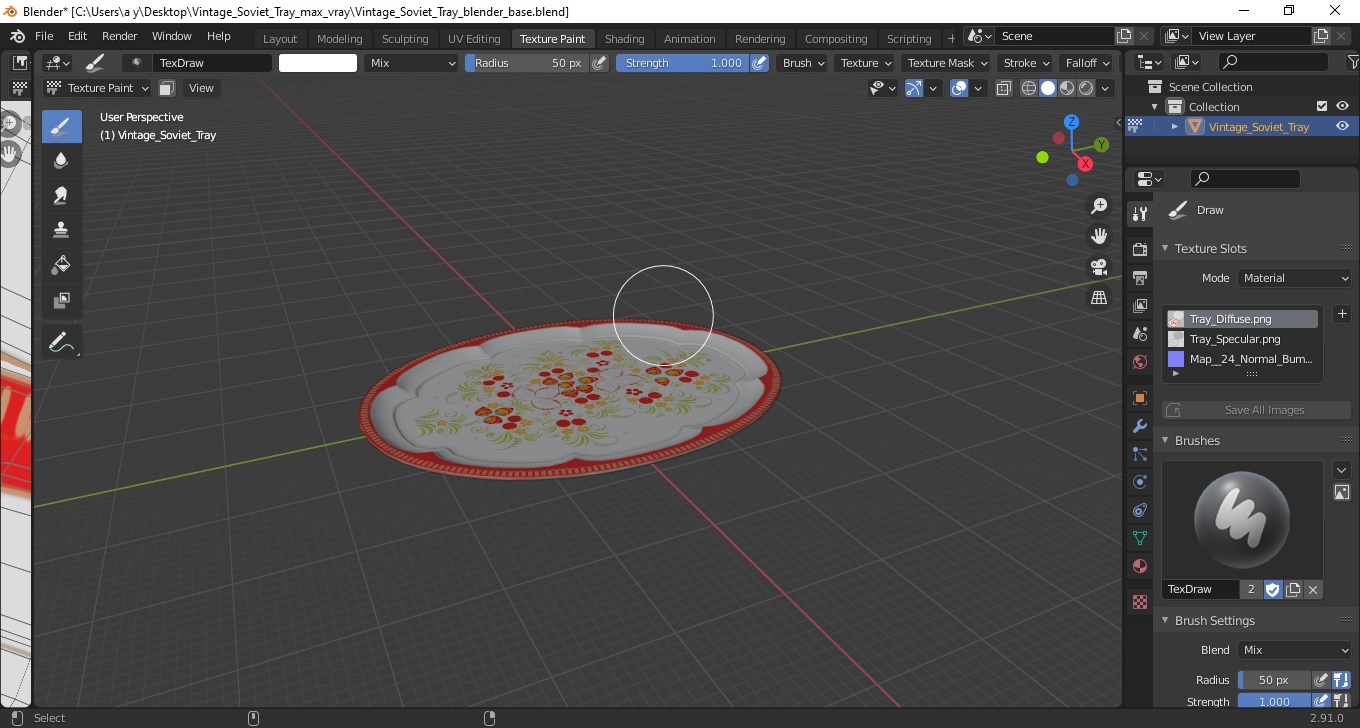Open the Texture Paint mode dropdown

pos(97,88)
